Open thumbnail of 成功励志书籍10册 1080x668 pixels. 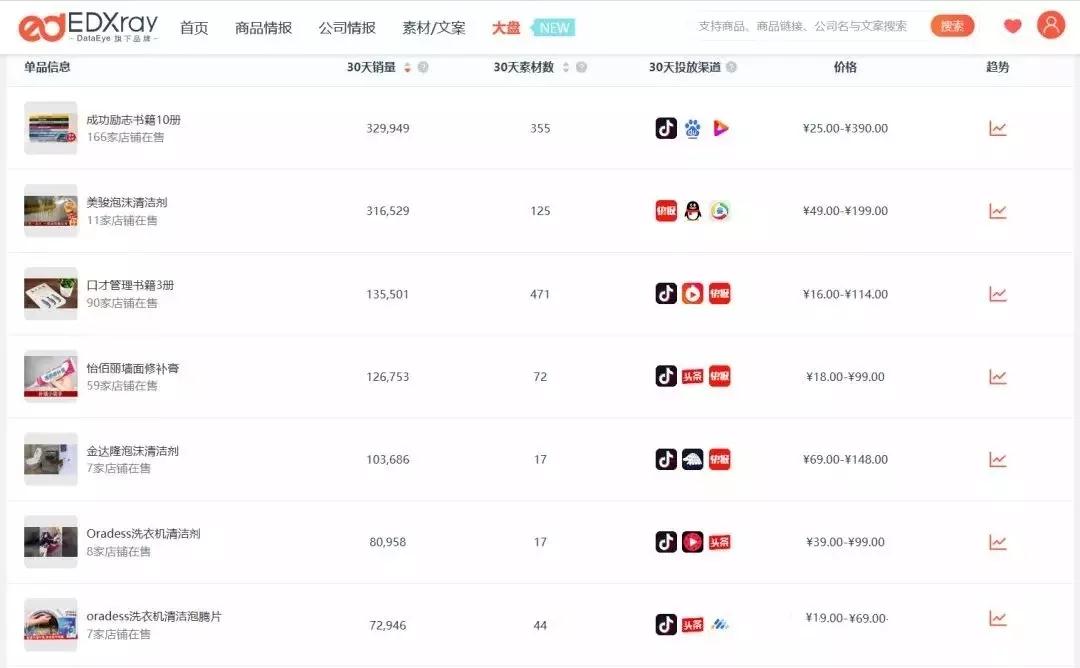pyautogui.click(x=51, y=128)
